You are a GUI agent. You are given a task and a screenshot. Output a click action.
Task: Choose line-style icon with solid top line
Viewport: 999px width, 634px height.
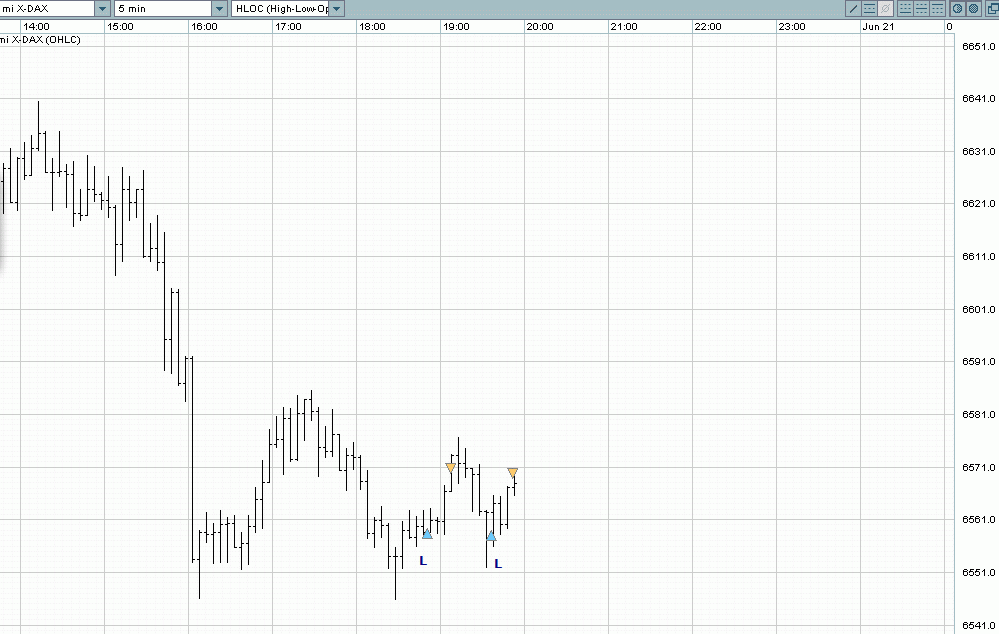tap(938, 8)
